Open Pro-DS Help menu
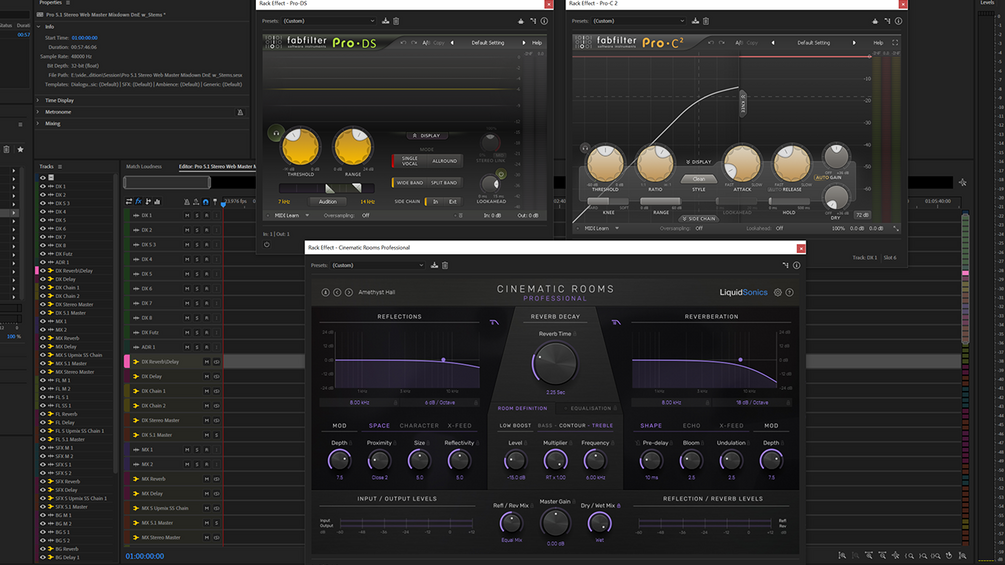1005x565 pixels. point(537,43)
